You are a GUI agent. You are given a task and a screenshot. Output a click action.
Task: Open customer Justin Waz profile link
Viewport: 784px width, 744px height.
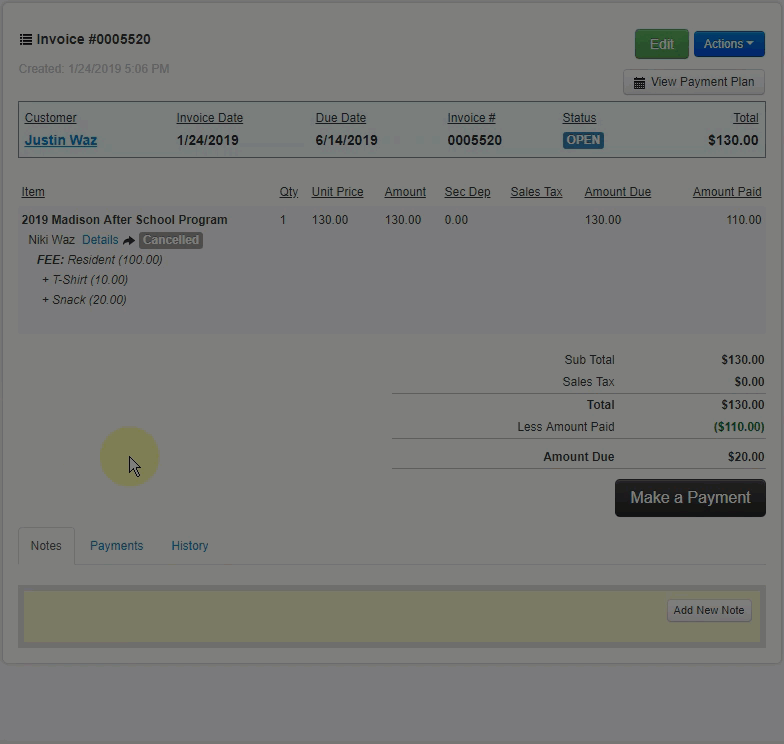pyautogui.click(x=61, y=140)
